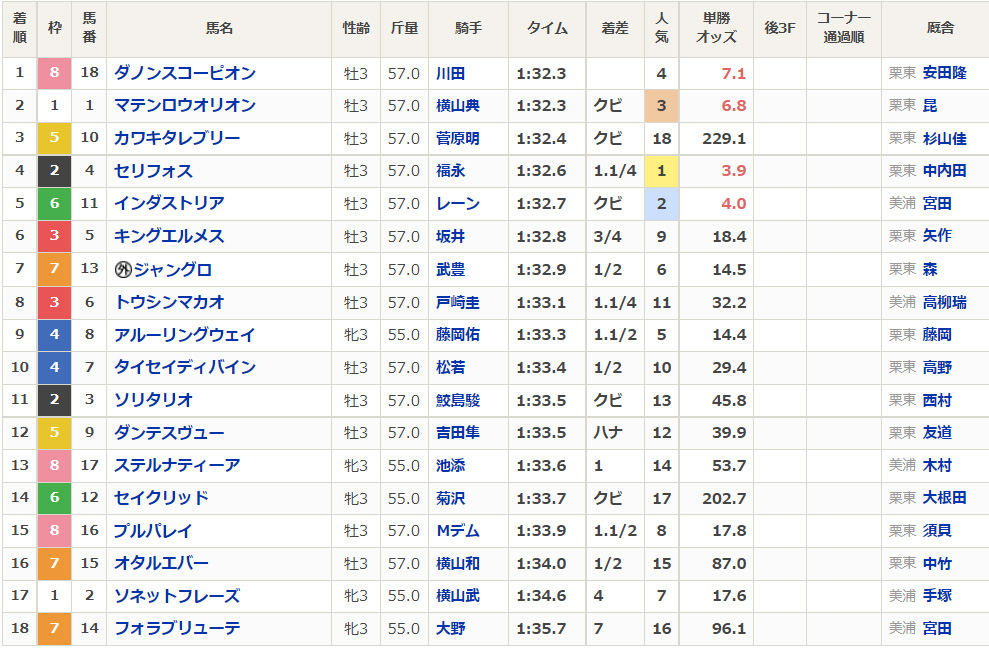Select the 着差 column header
The width and height of the screenshot is (989, 649).
point(615,28)
